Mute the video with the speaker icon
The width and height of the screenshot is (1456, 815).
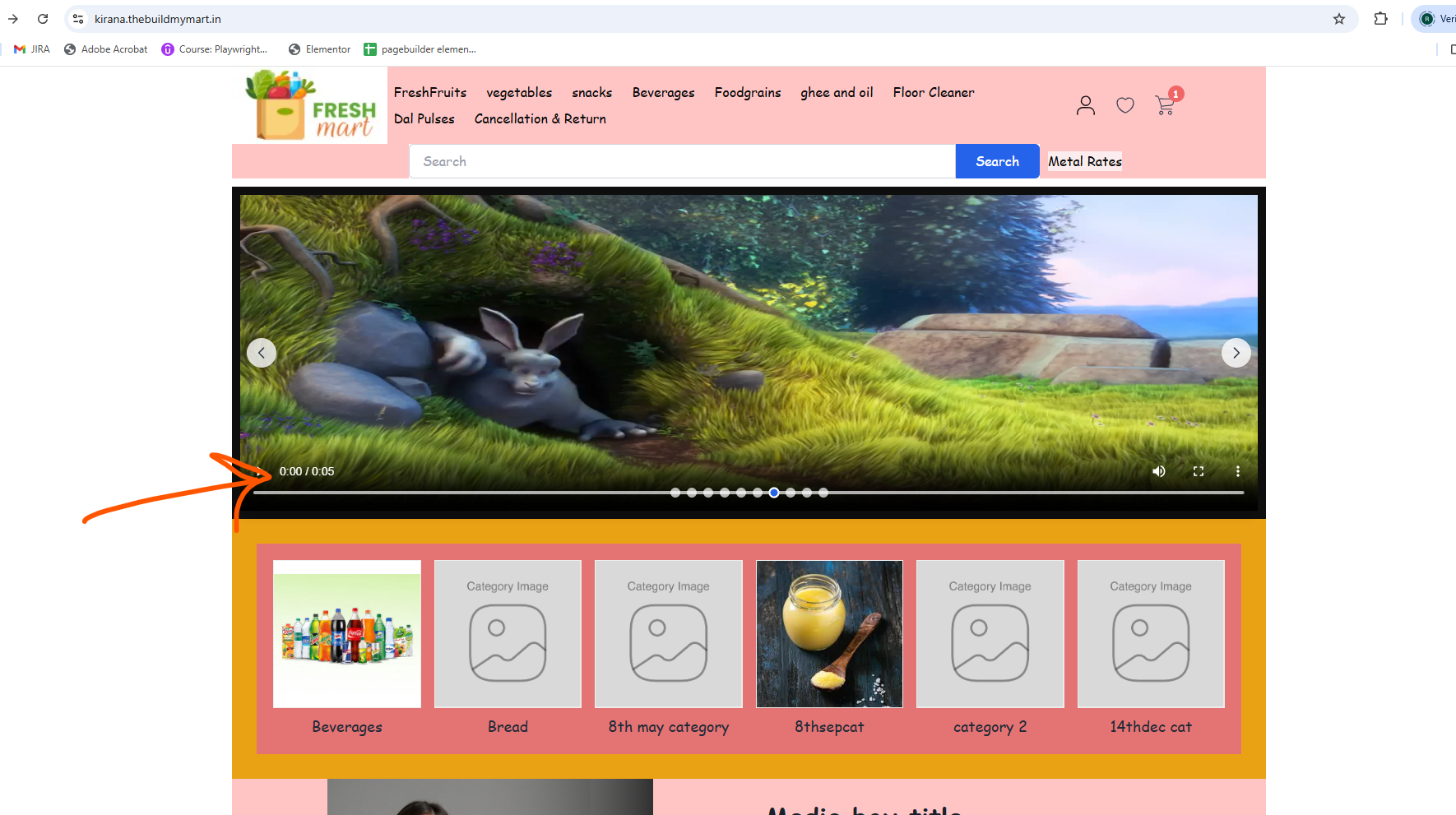coord(1159,471)
